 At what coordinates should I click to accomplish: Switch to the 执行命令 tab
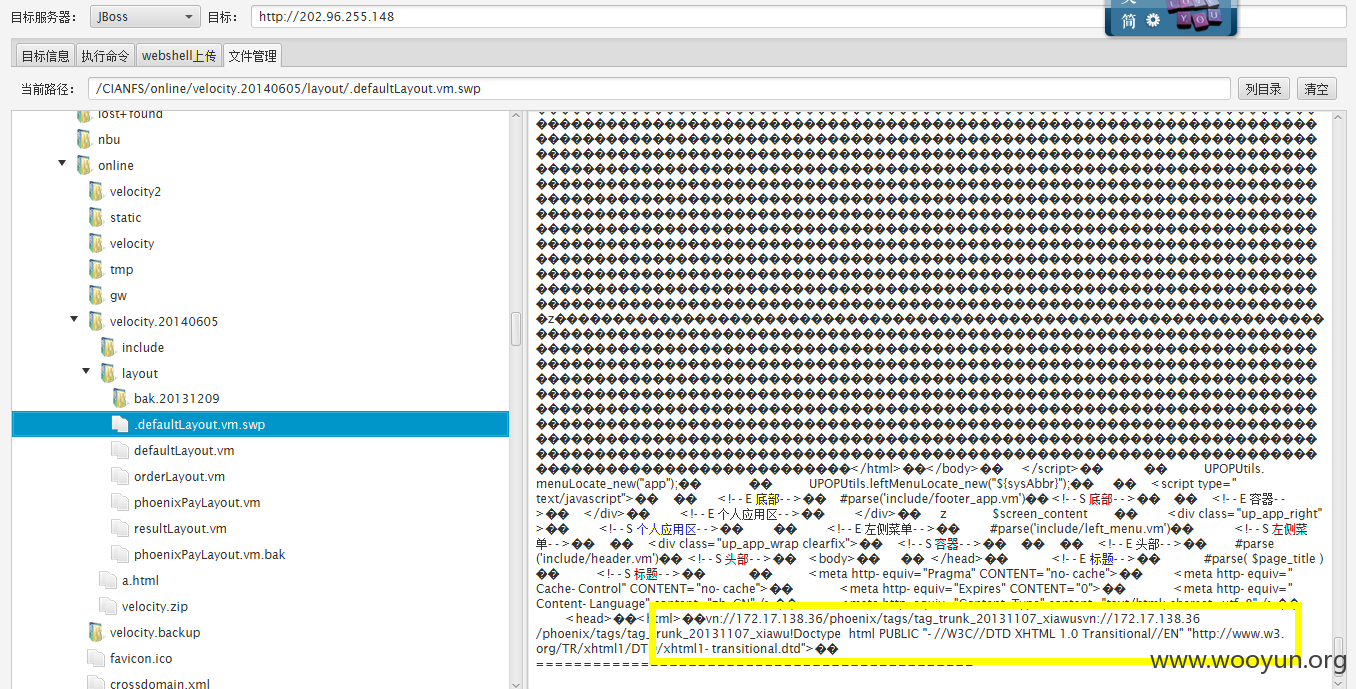coord(106,56)
